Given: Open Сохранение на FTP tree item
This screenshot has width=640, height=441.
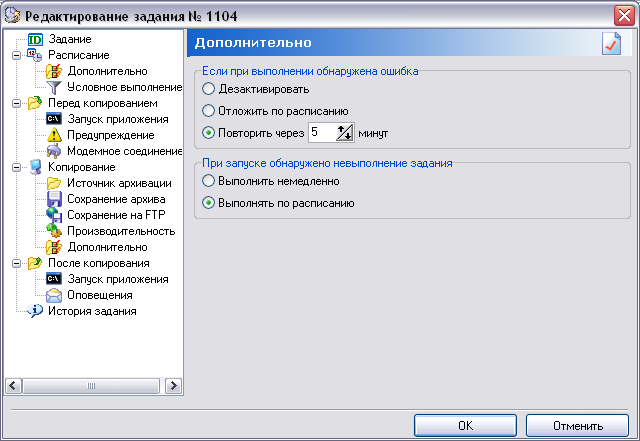Looking at the screenshot, I should [x=114, y=215].
